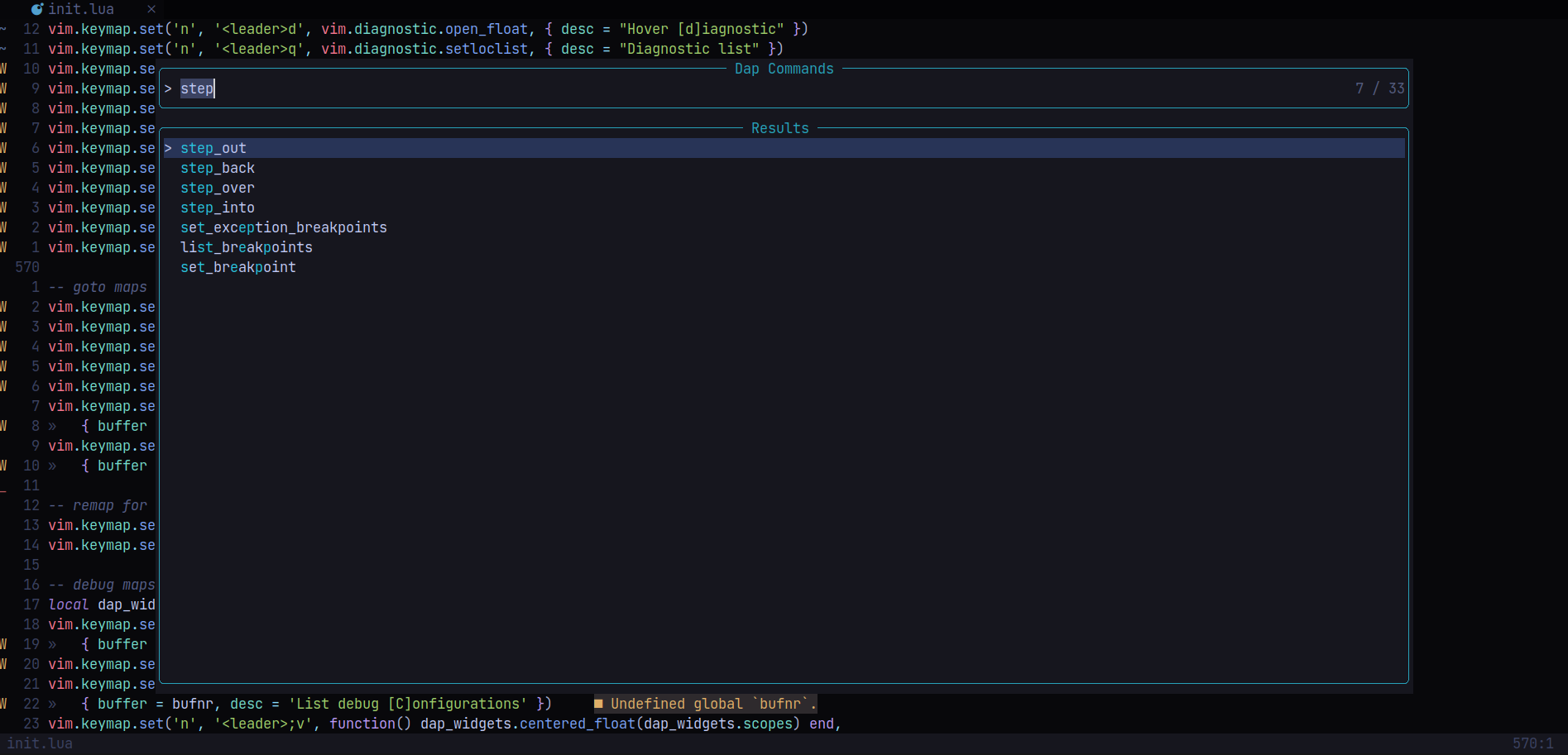
Task: Click the '-- goto maps' comment line
Action: click(98, 287)
